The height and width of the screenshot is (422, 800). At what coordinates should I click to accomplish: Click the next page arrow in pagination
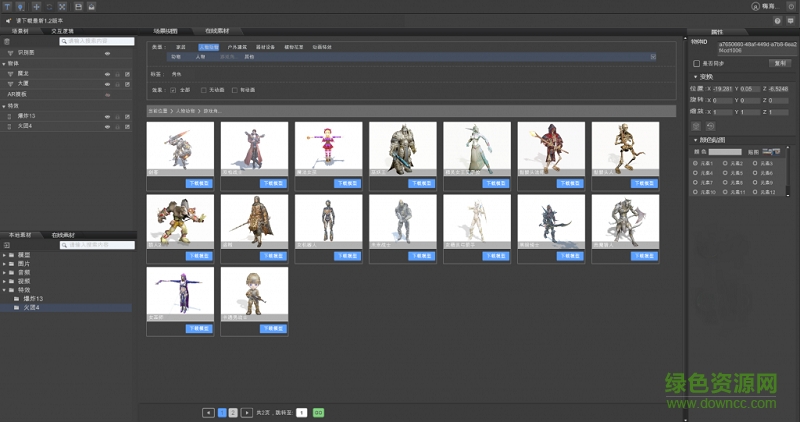246,412
